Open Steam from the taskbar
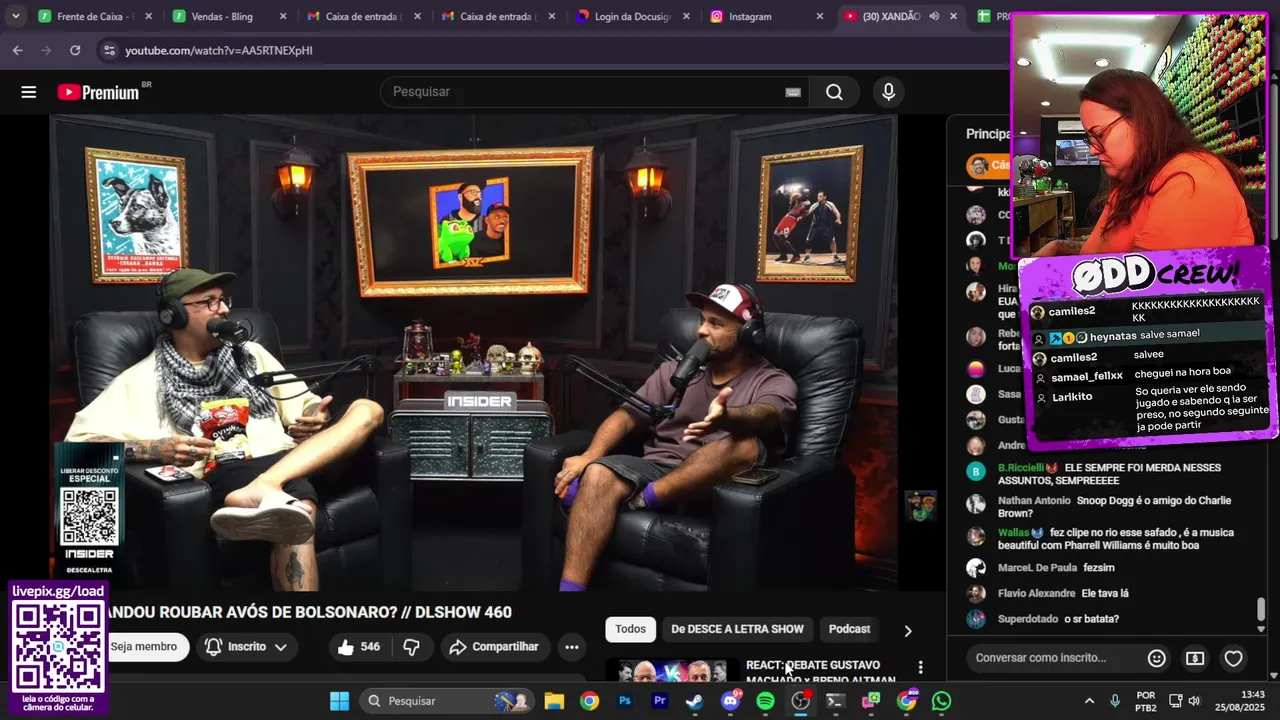The width and height of the screenshot is (1280, 720). (694, 701)
